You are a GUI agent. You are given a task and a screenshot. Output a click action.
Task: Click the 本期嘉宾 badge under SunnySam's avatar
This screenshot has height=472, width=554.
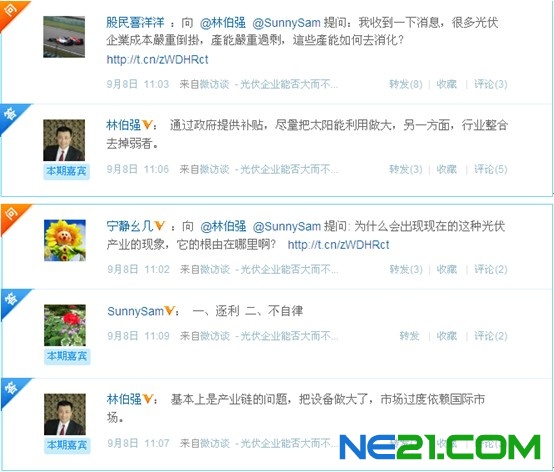[67, 356]
